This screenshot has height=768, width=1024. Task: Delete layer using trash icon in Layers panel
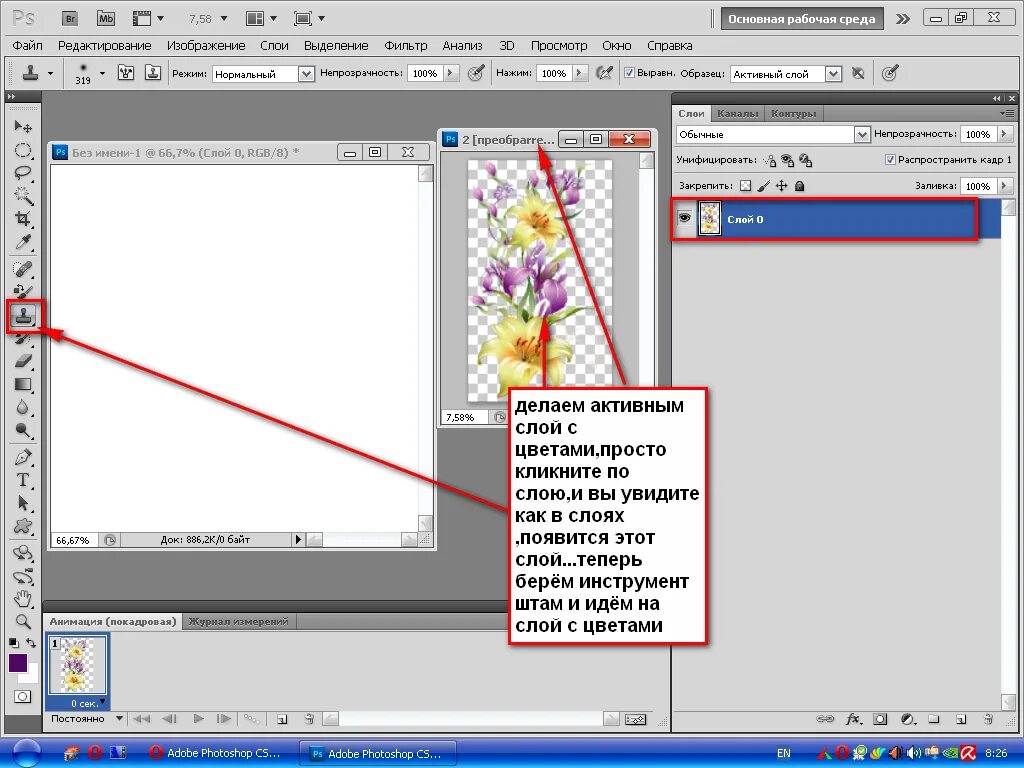pos(988,719)
